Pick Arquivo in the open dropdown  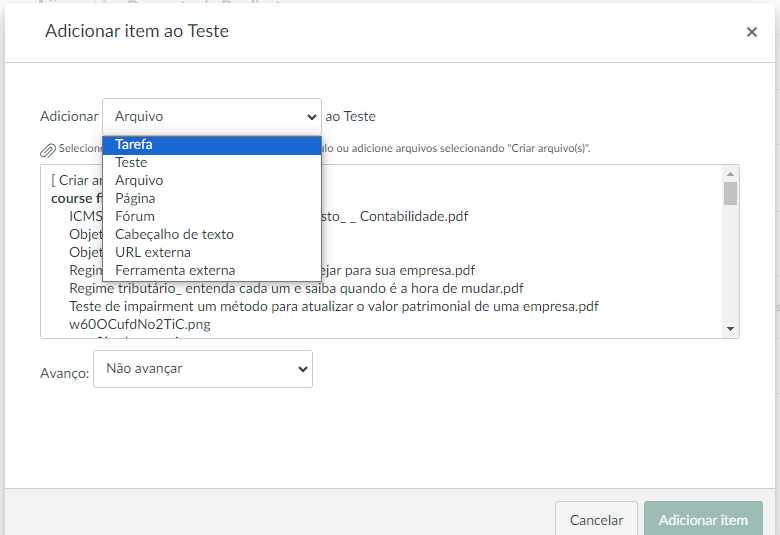(x=139, y=180)
